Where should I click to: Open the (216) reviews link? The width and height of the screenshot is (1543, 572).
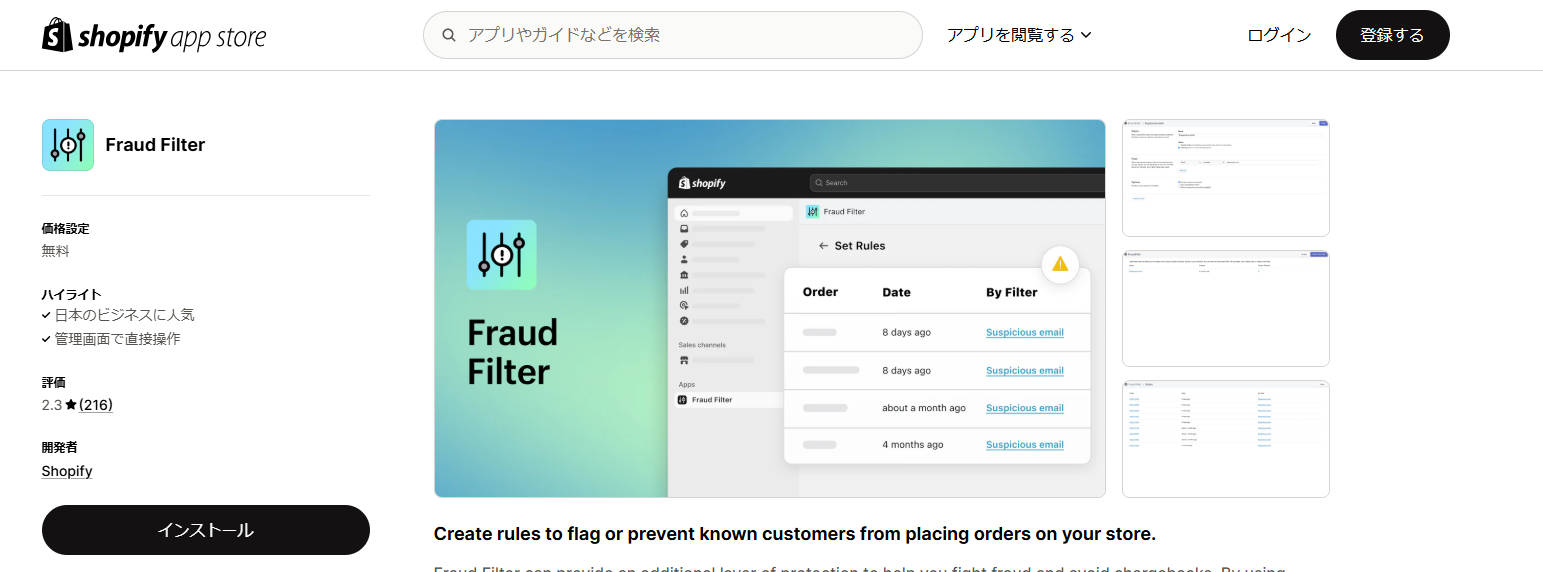(96, 405)
